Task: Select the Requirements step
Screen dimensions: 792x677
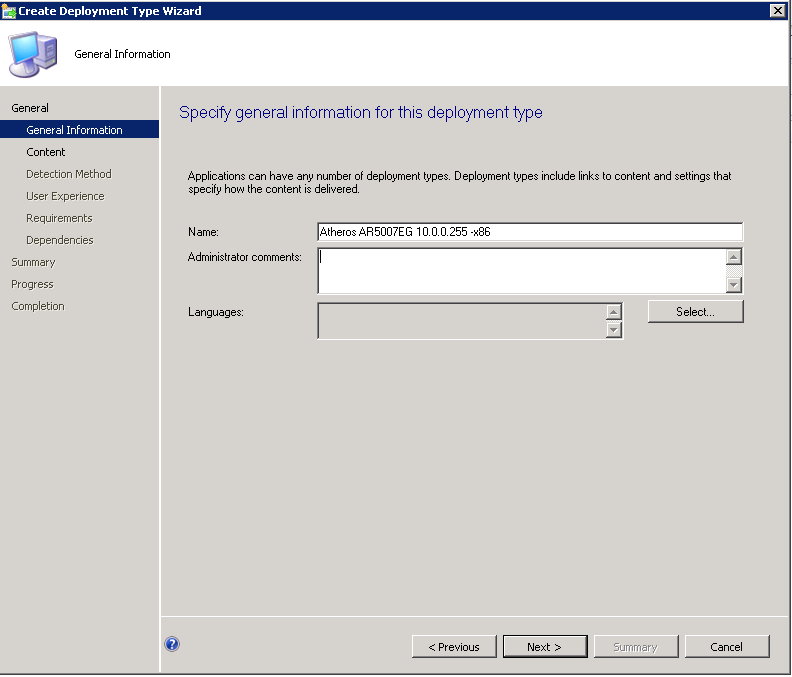Action: point(59,218)
